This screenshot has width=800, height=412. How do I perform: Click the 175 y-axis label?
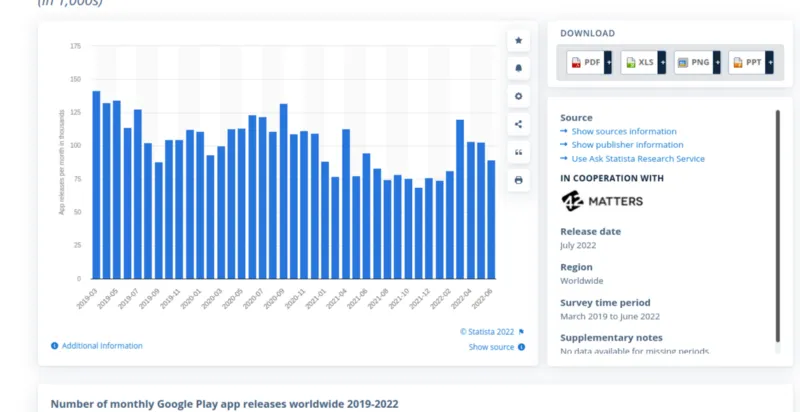pyautogui.click(x=75, y=46)
